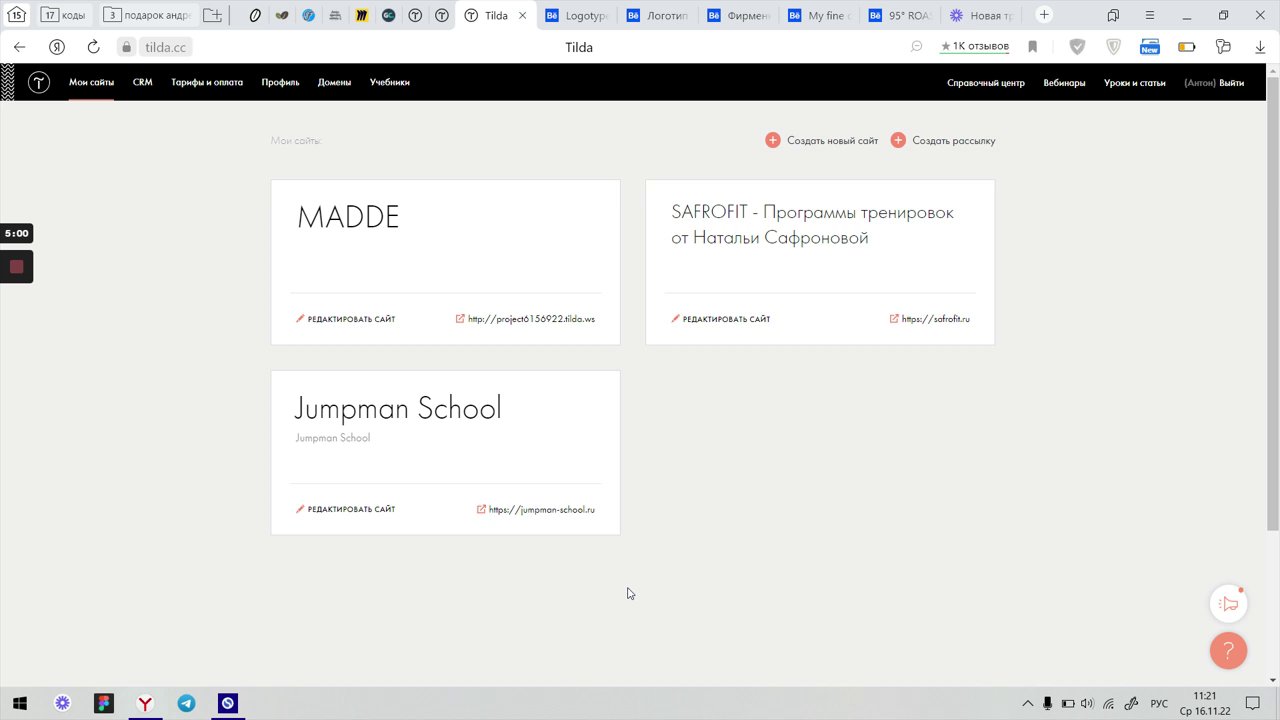Open the safrofit.ru link
This screenshot has width=1280, height=720.
click(x=936, y=319)
